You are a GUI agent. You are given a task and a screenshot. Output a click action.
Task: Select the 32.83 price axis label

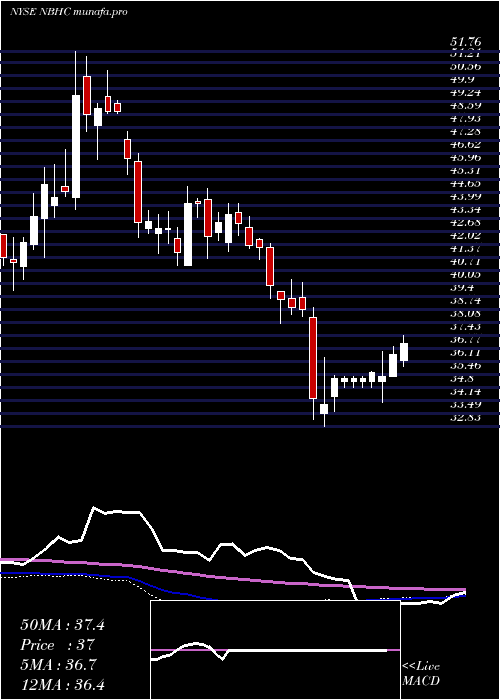[466, 417]
